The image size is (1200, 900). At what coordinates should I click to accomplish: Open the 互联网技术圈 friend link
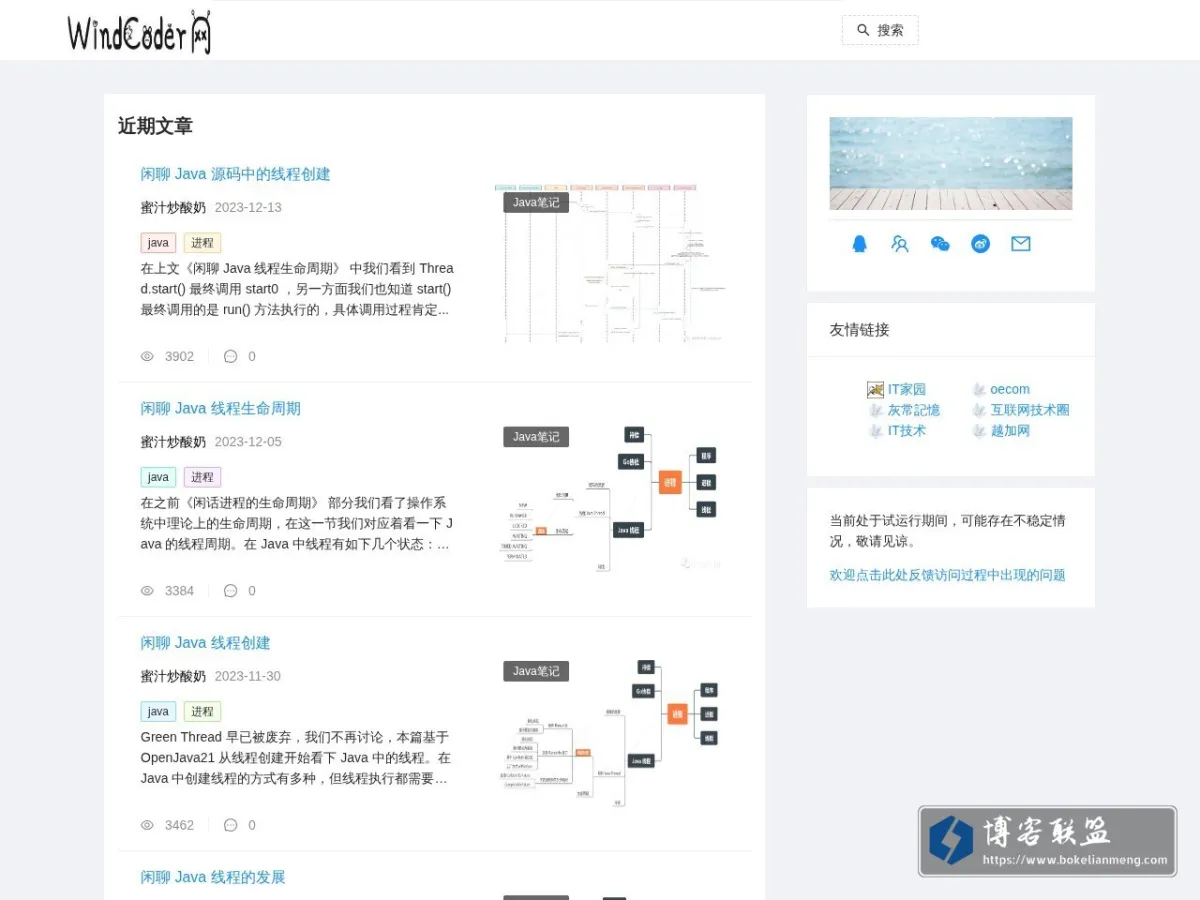tap(1030, 410)
